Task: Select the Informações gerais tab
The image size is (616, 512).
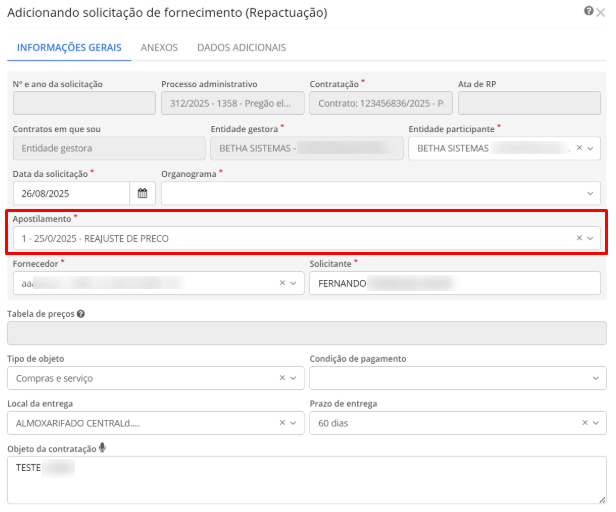Action: pyautogui.click(x=69, y=47)
